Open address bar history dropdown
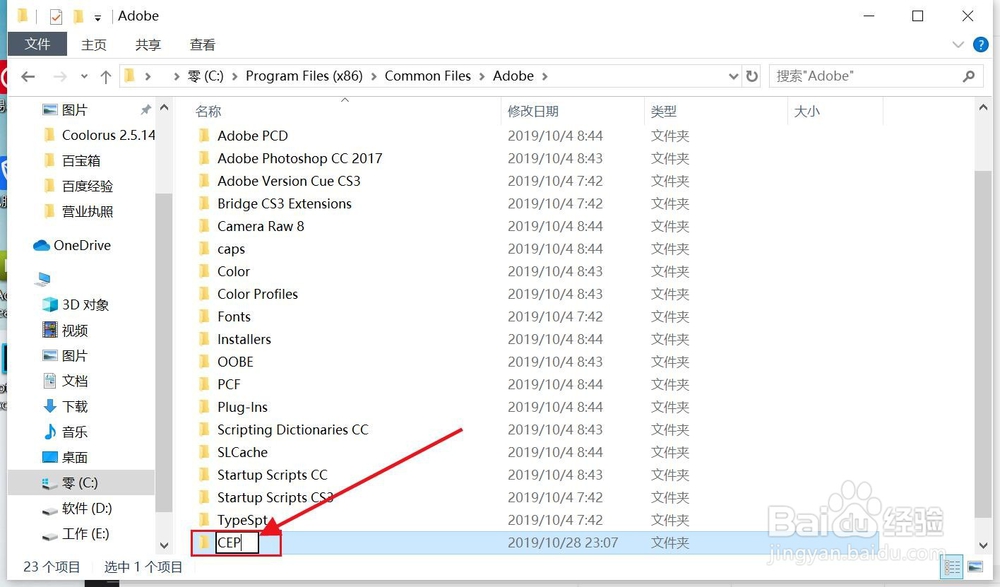Image resolution: width=1000 pixels, height=587 pixels. [x=733, y=77]
